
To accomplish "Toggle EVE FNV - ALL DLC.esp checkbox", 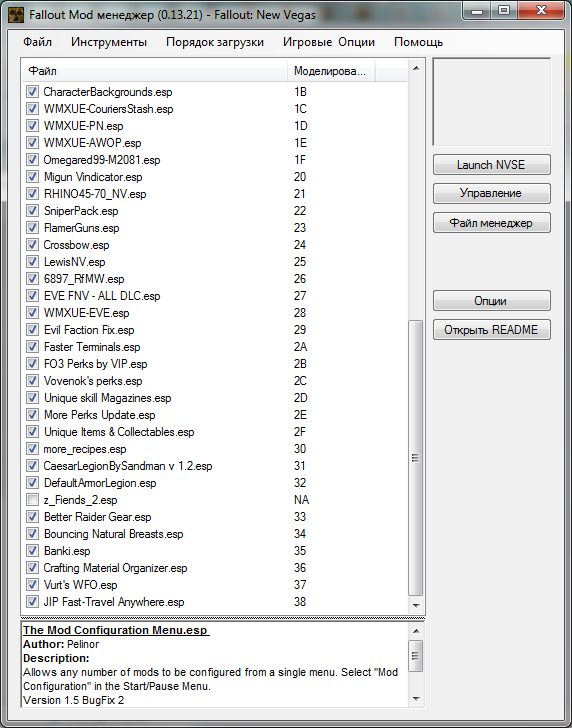I will (x=32, y=296).
